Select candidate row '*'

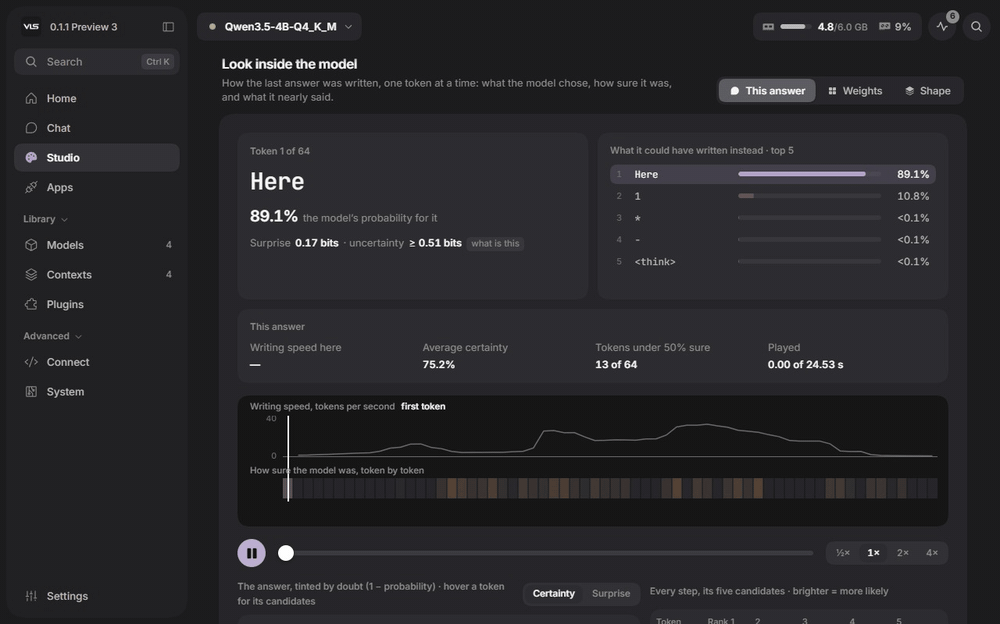point(772,218)
